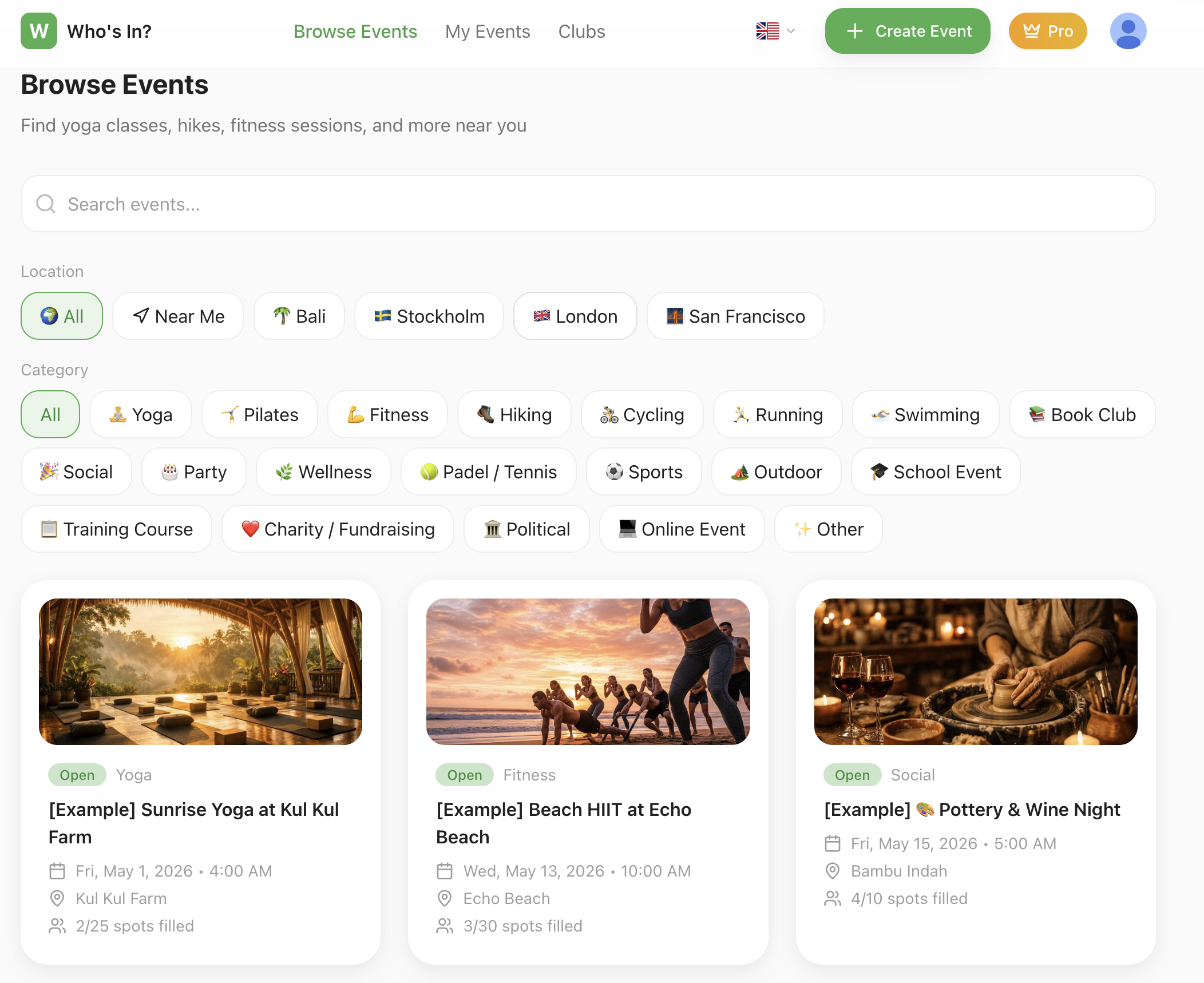Open the Sunrise Yoga event thumbnail
This screenshot has width=1204, height=983.
pos(200,671)
